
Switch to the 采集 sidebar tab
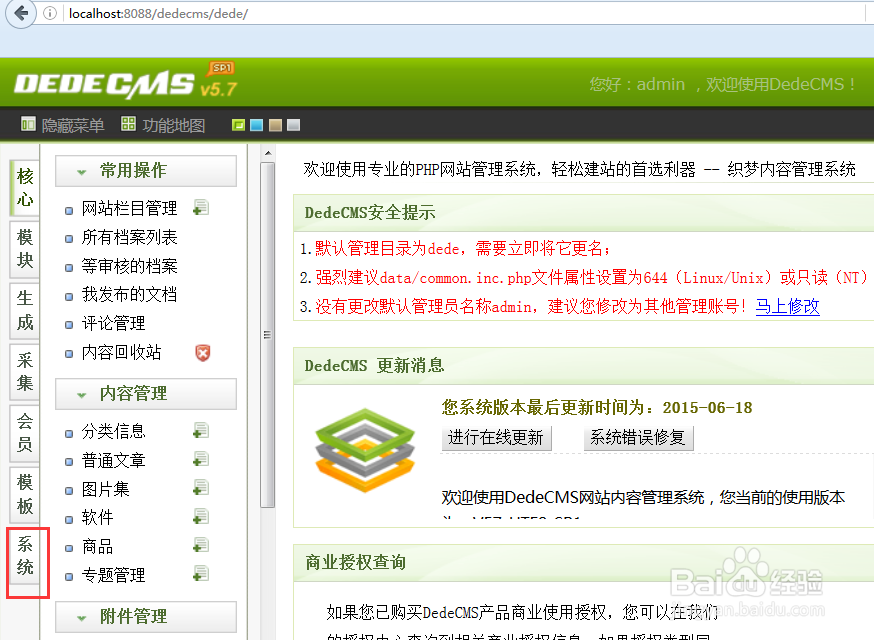click(25, 372)
